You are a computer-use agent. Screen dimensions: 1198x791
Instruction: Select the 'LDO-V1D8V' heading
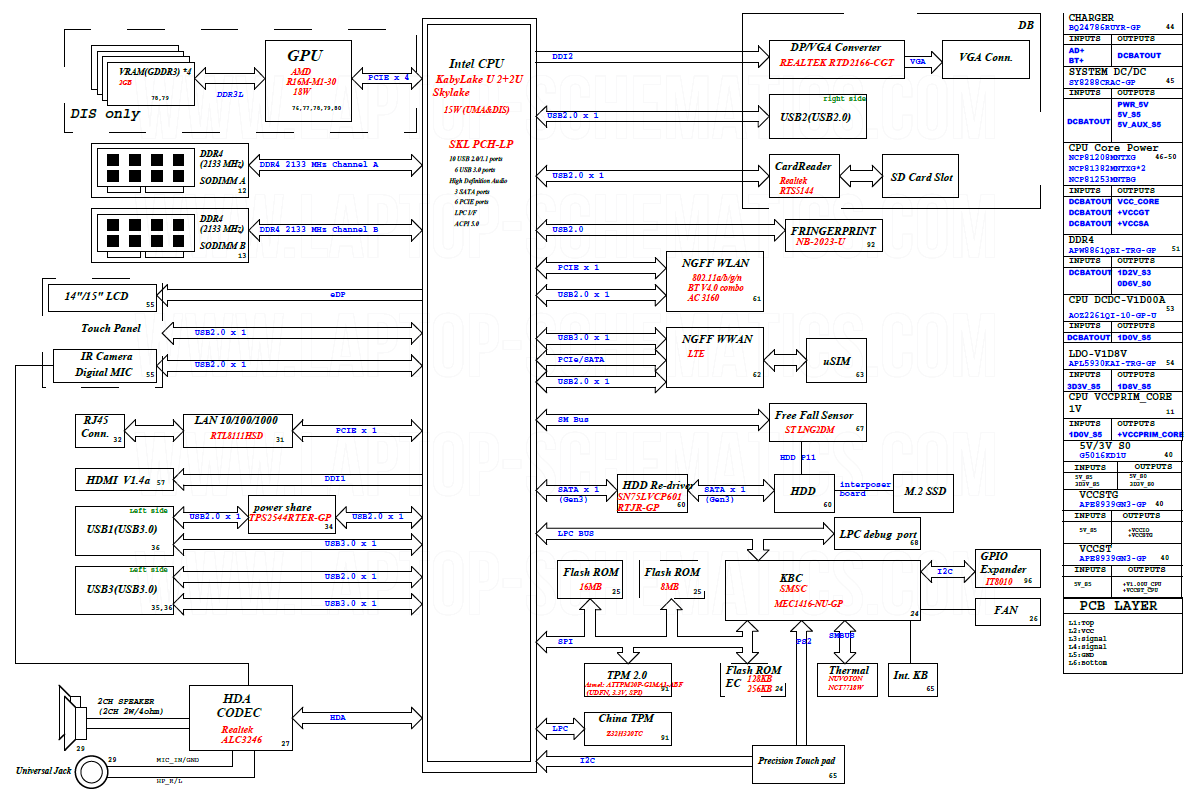click(1097, 353)
